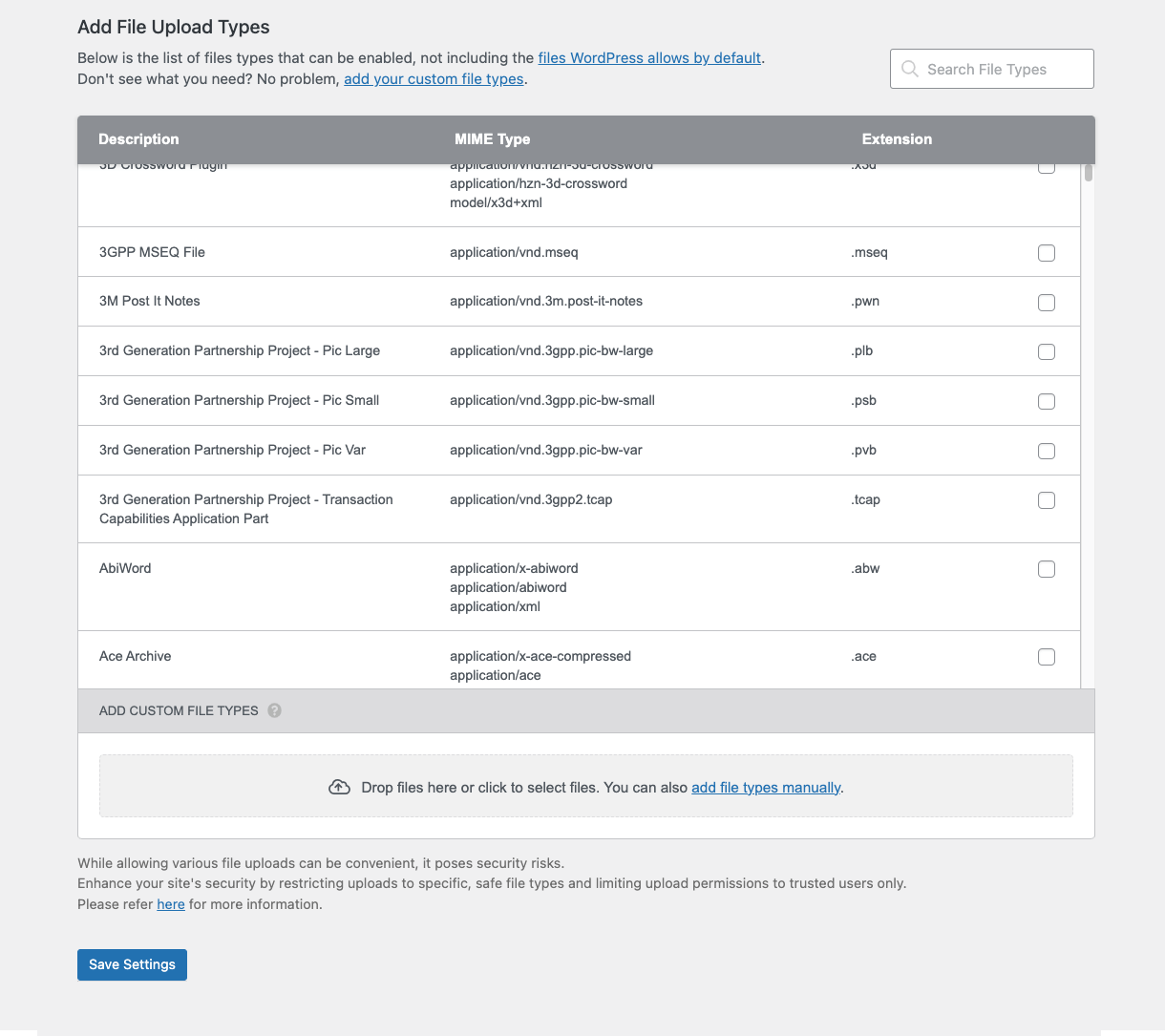Click the '.ace' extension value
Viewport: 1165px width, 1036px height.
[863, 656]
